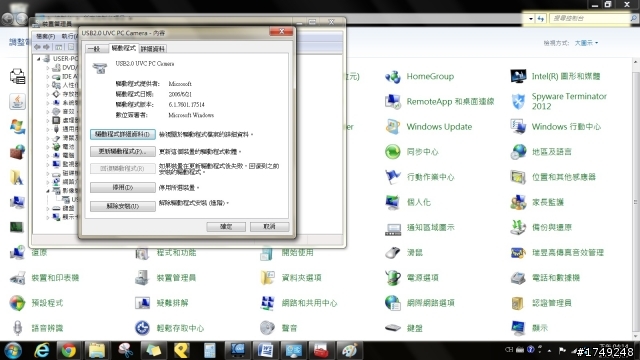Open the 認證管理員 icon
The image size is (640, 360).
518,303
